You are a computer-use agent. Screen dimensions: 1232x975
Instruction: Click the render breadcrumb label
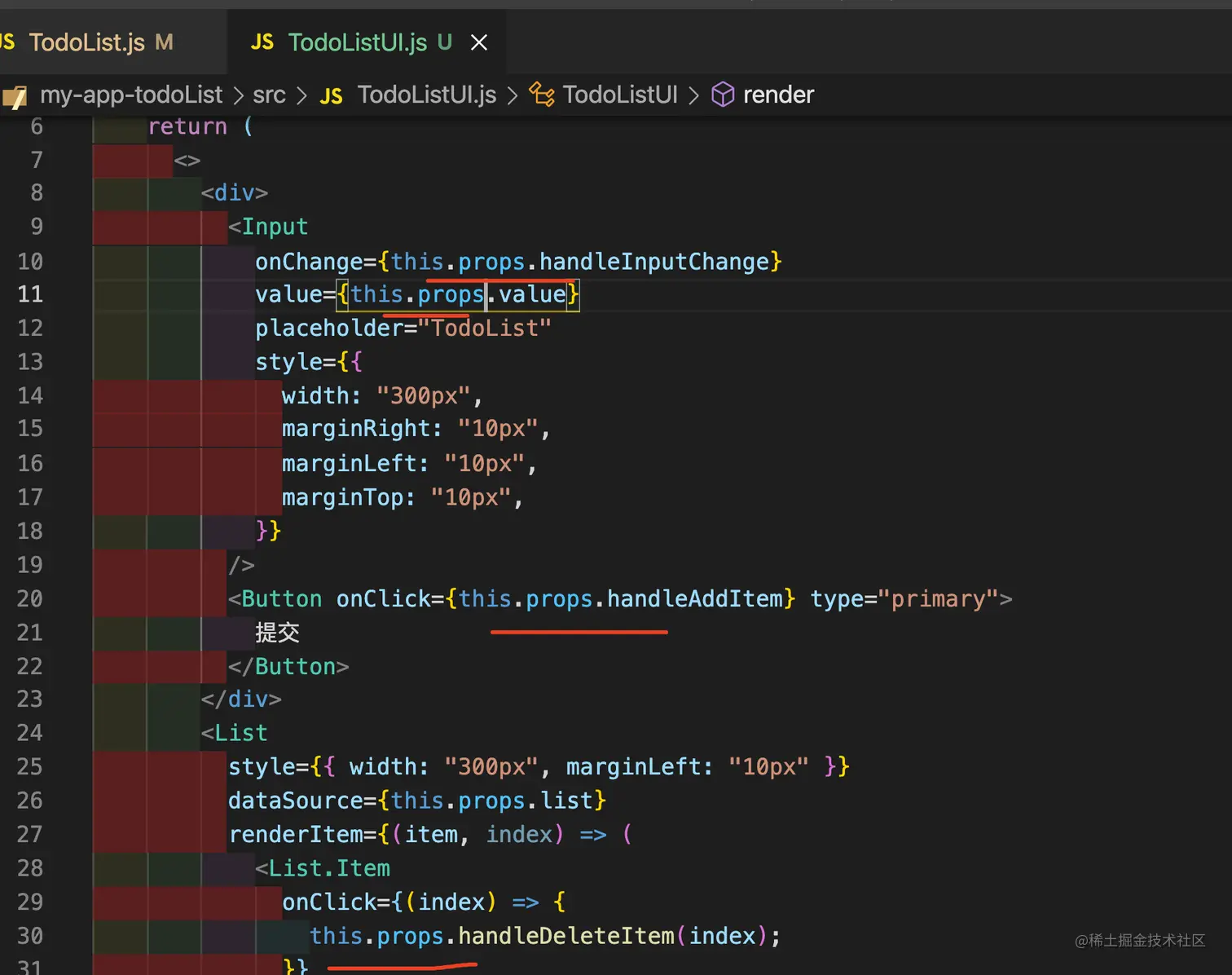coord(778,95)
